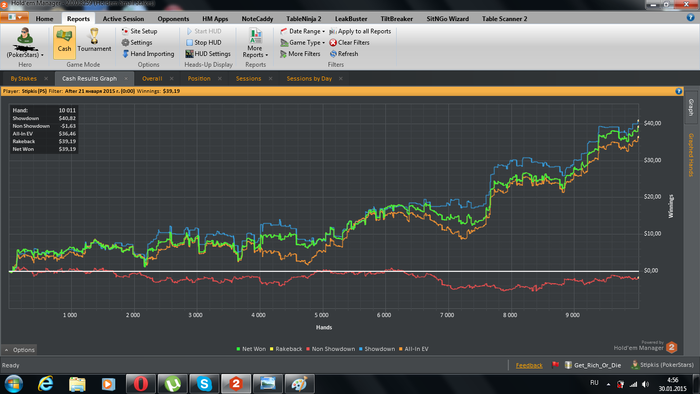Click the Feedback link
The image size is (700, 394).
529,365
